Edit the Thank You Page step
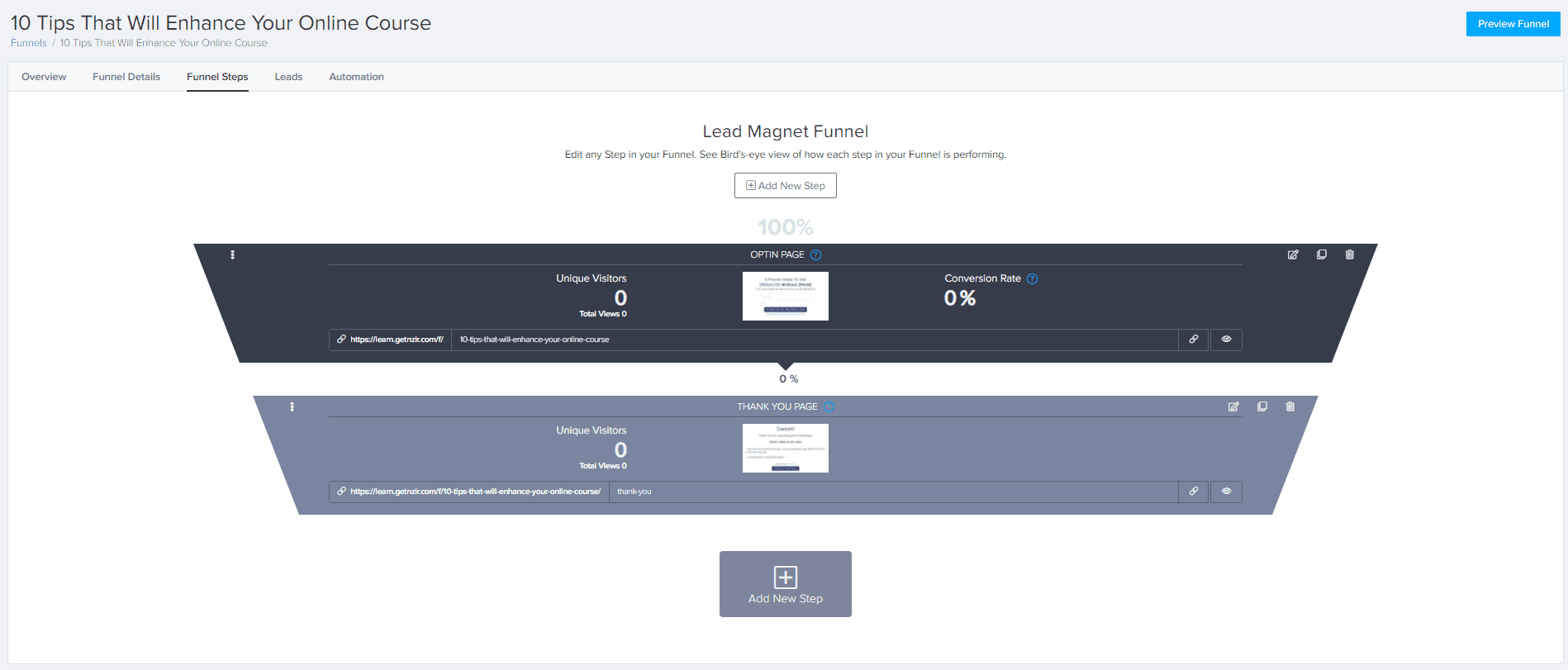 point(1233,406)
